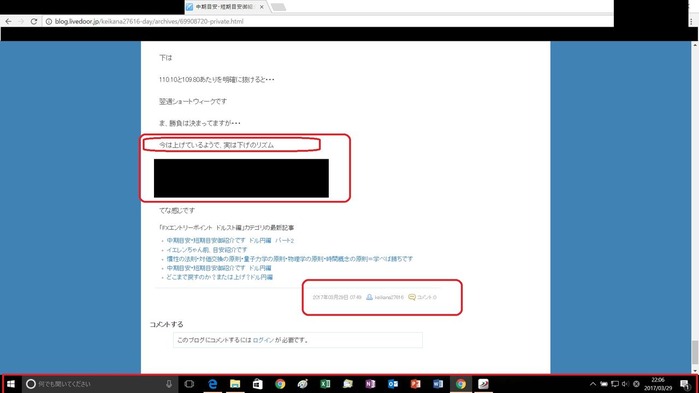Open Task View from taskbar
Image resolution: width=699 pixels, height=393 pixels.
tap(189, 384)
